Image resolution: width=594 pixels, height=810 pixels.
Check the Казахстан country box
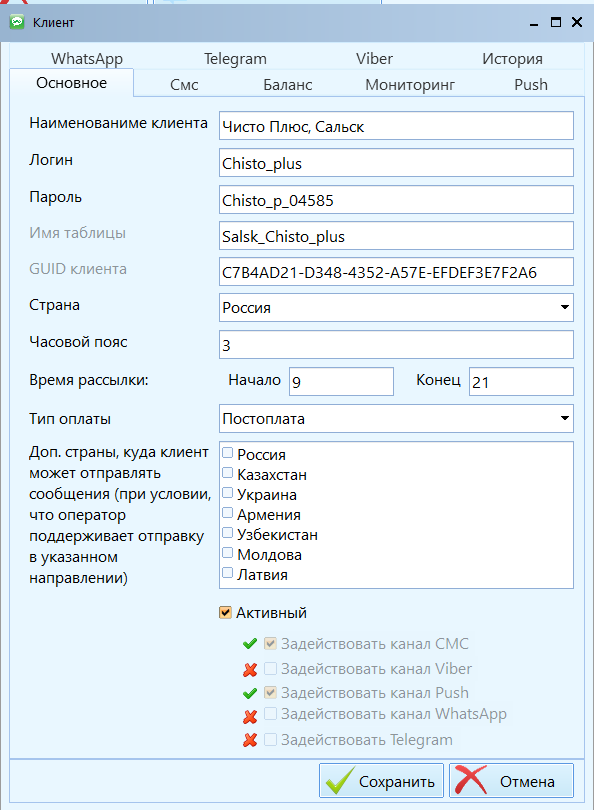click(x=227, y=473)
